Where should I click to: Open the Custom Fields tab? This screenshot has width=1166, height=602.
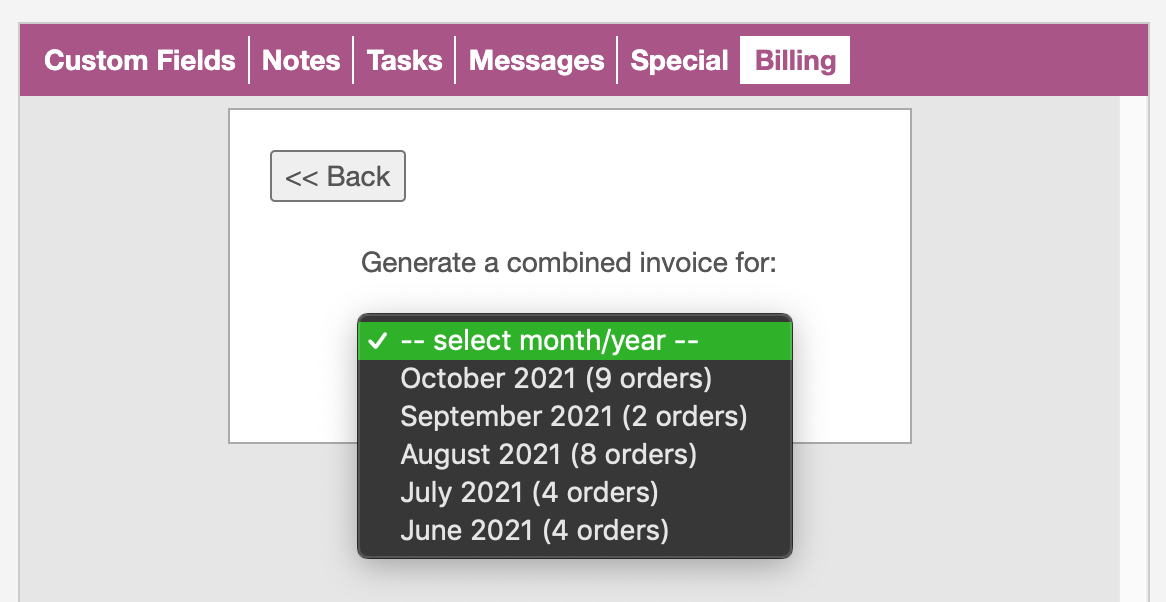[140, 61]
